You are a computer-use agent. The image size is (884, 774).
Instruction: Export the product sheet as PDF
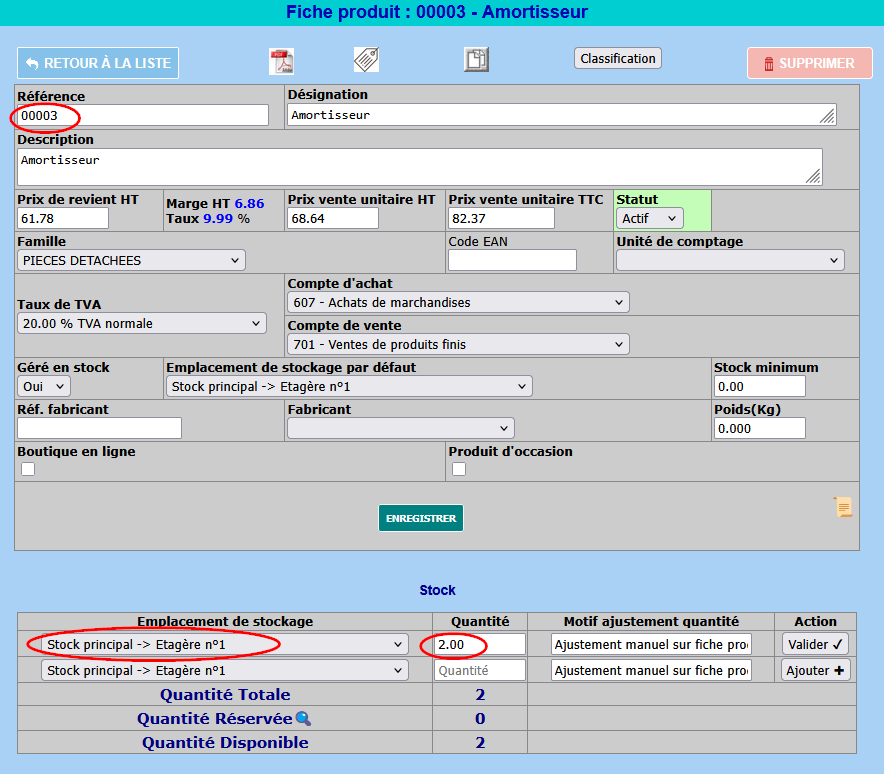(281, 62)
